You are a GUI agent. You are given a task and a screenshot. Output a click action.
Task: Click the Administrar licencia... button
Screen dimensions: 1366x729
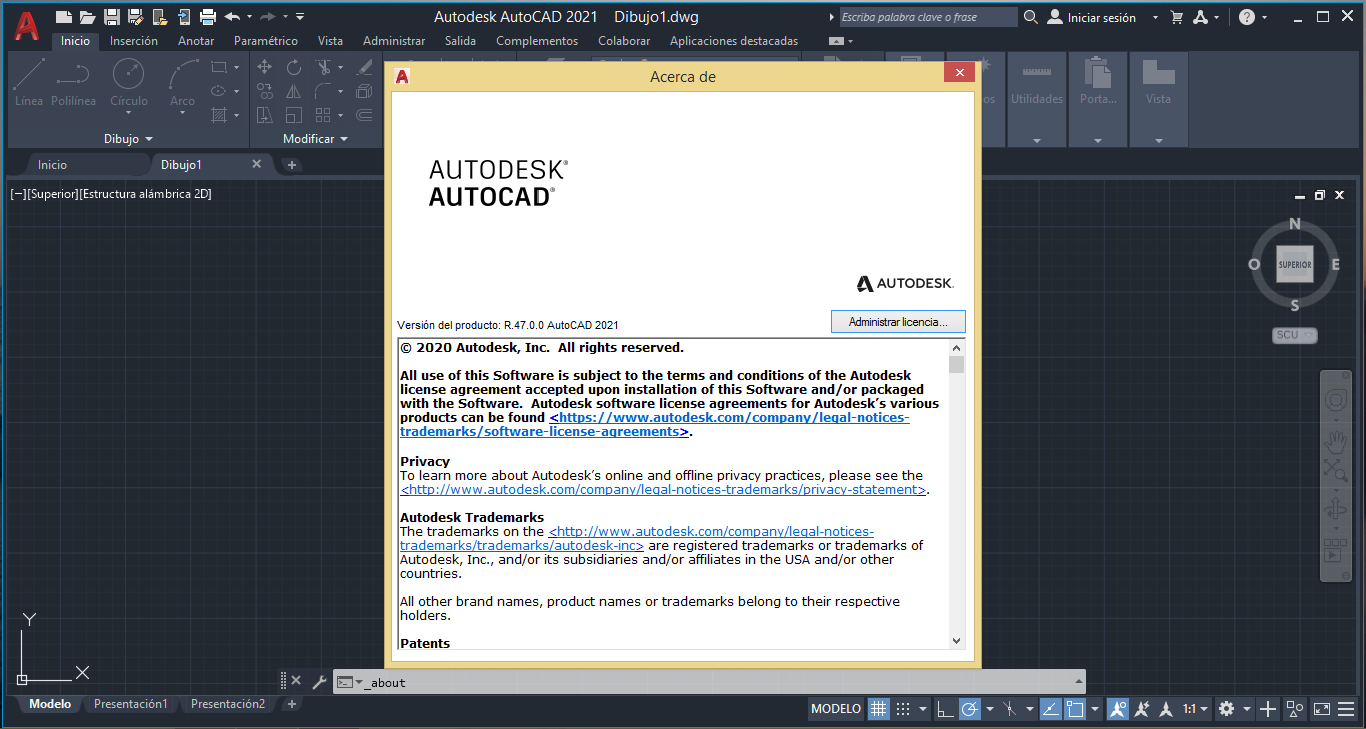tap(898, 322)
